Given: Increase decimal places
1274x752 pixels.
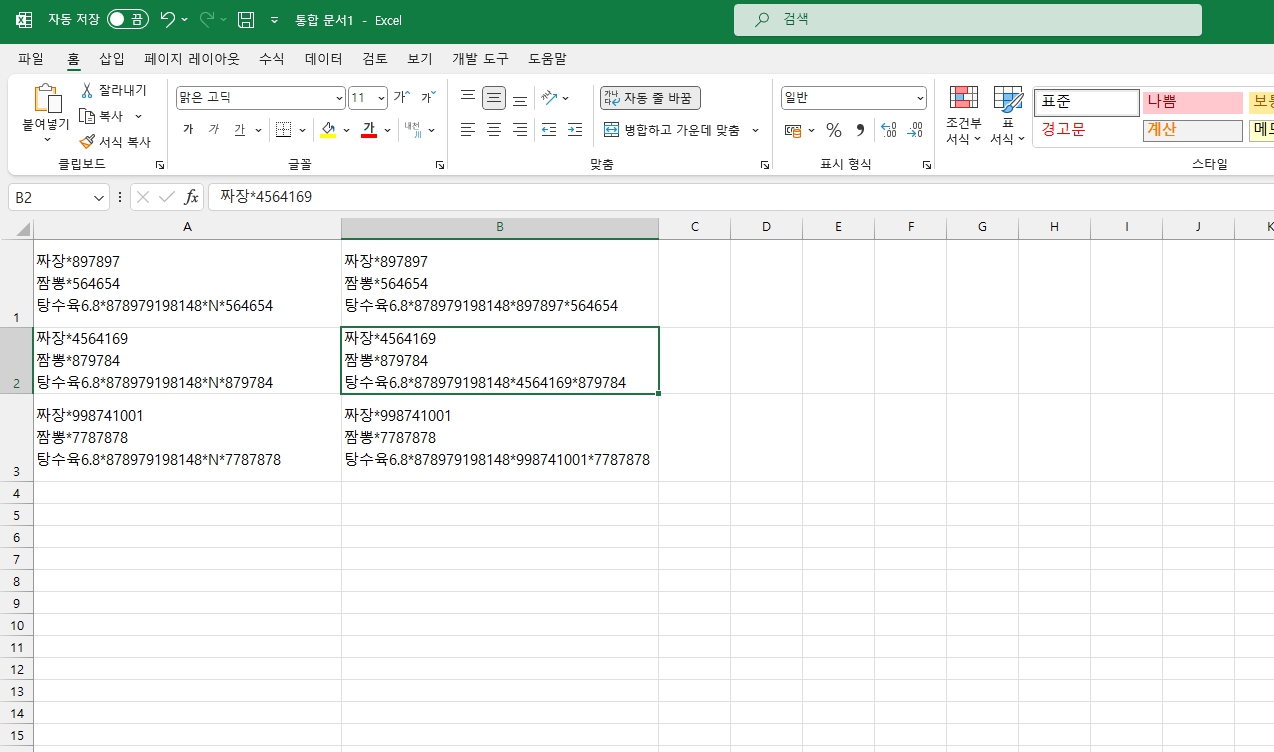Looking at the screenshot, I should [888, 130].
